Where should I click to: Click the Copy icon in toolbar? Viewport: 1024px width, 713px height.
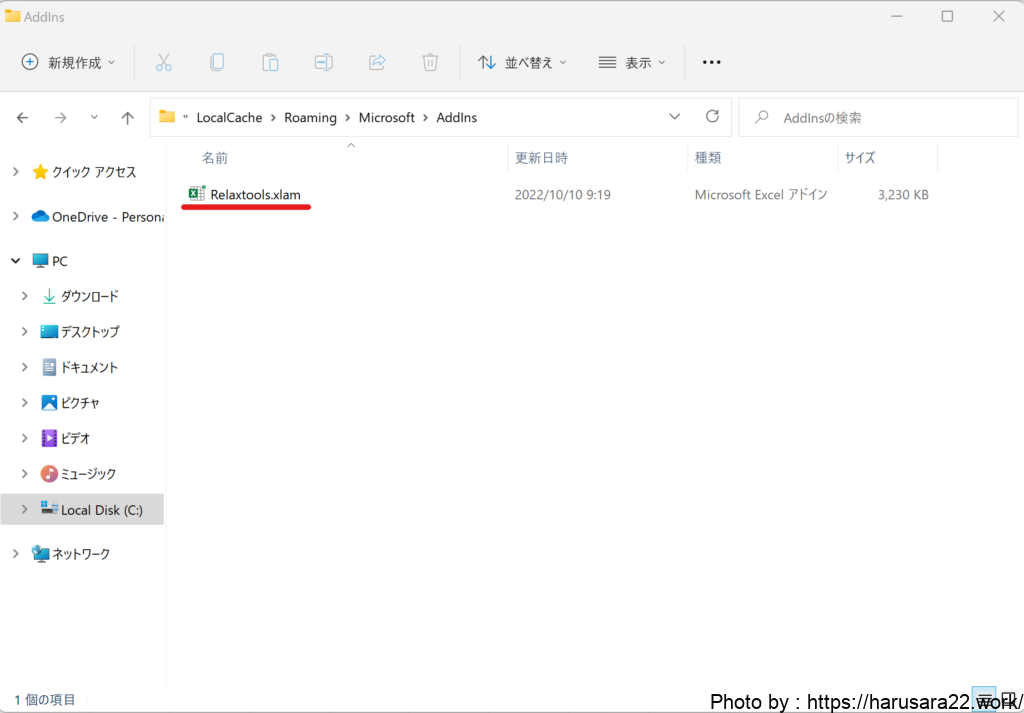coord(217,62)
